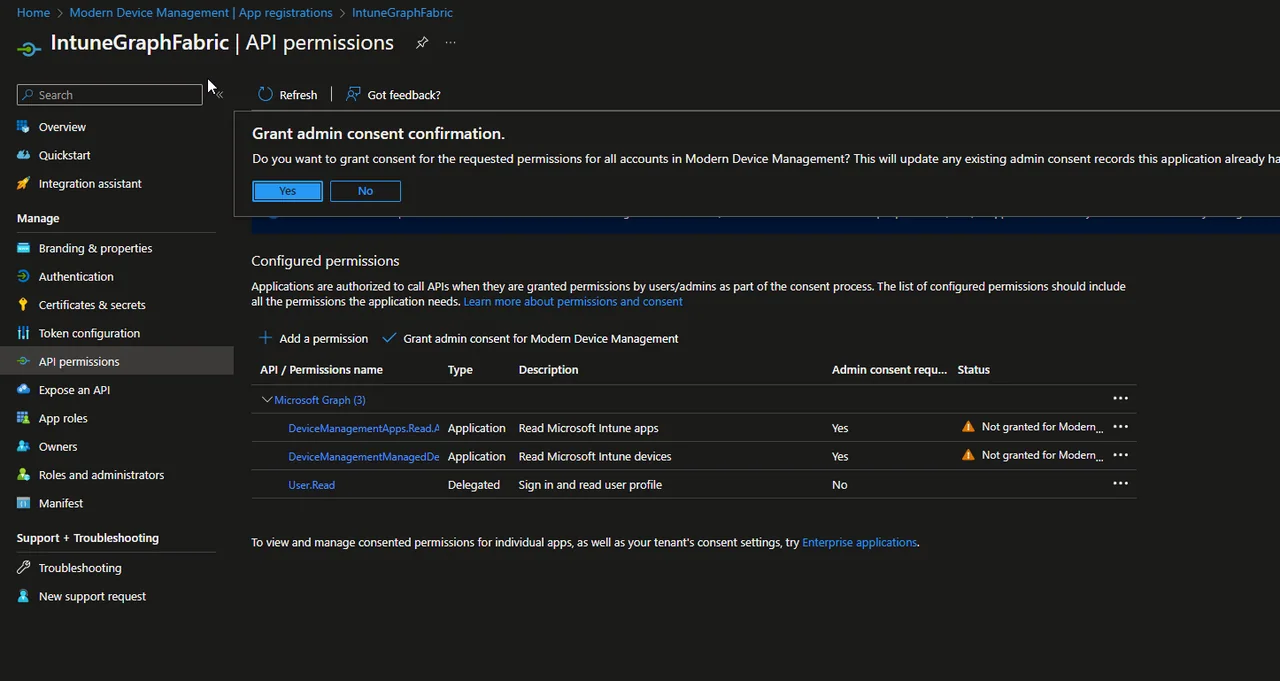Screen dimensions: 1280x681
Task: Click the New support request icon
Action: click(24, 596)
